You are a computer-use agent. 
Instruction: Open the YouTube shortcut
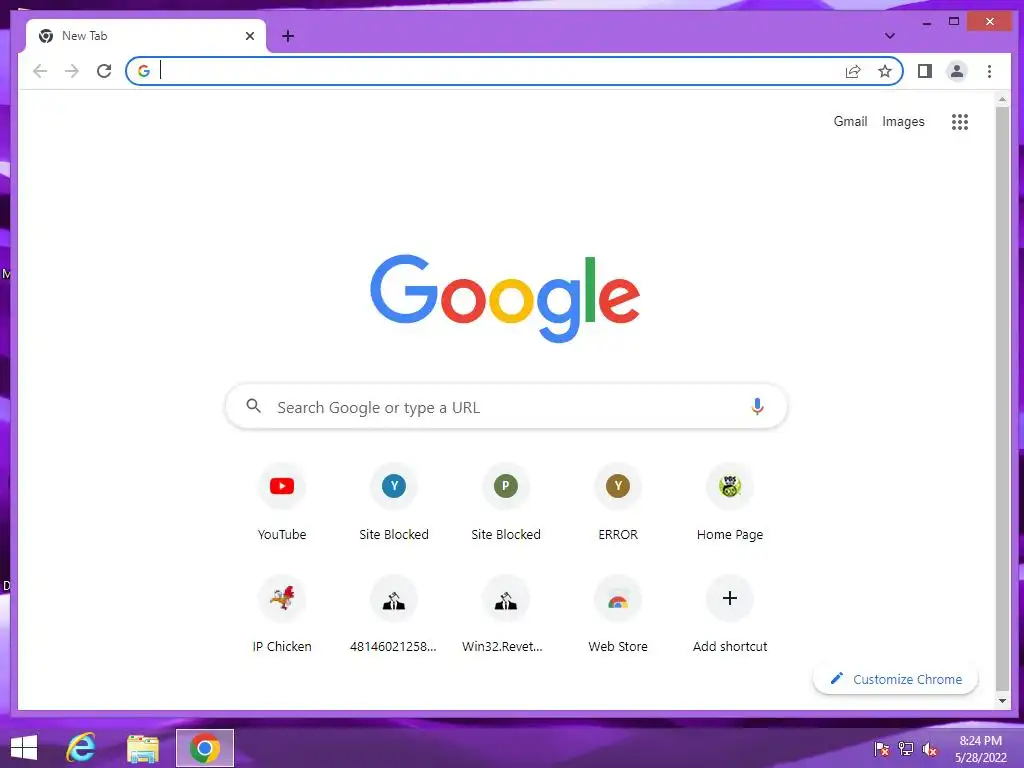[x=282, y=503]
